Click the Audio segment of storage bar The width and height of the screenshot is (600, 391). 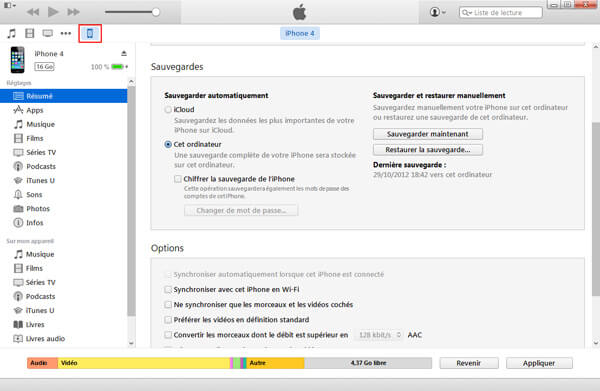[42, 363]
